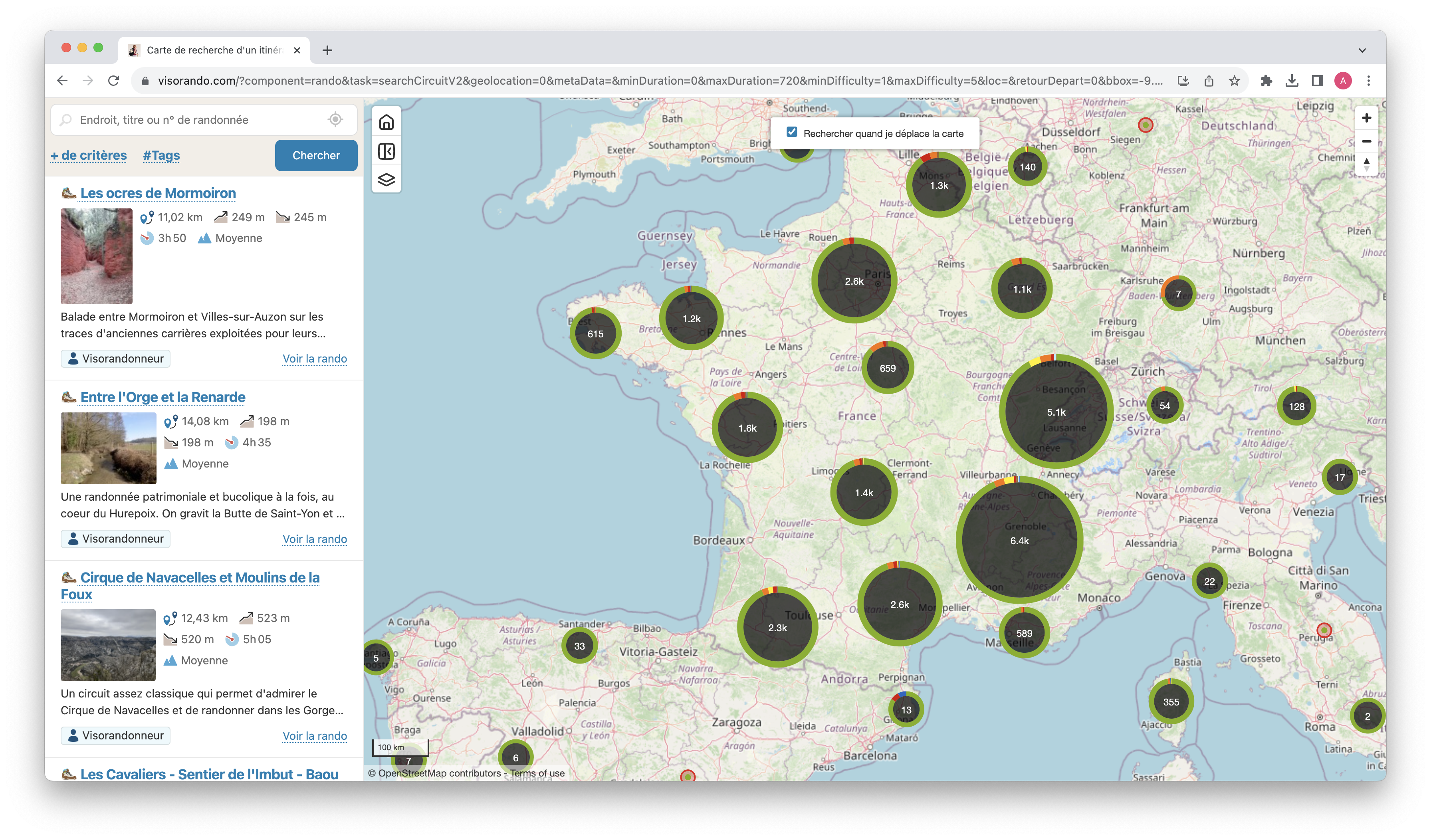Click the 6.4k cluster near Grenoble
Viewport: 1431px width, 840px height.
1019,540
